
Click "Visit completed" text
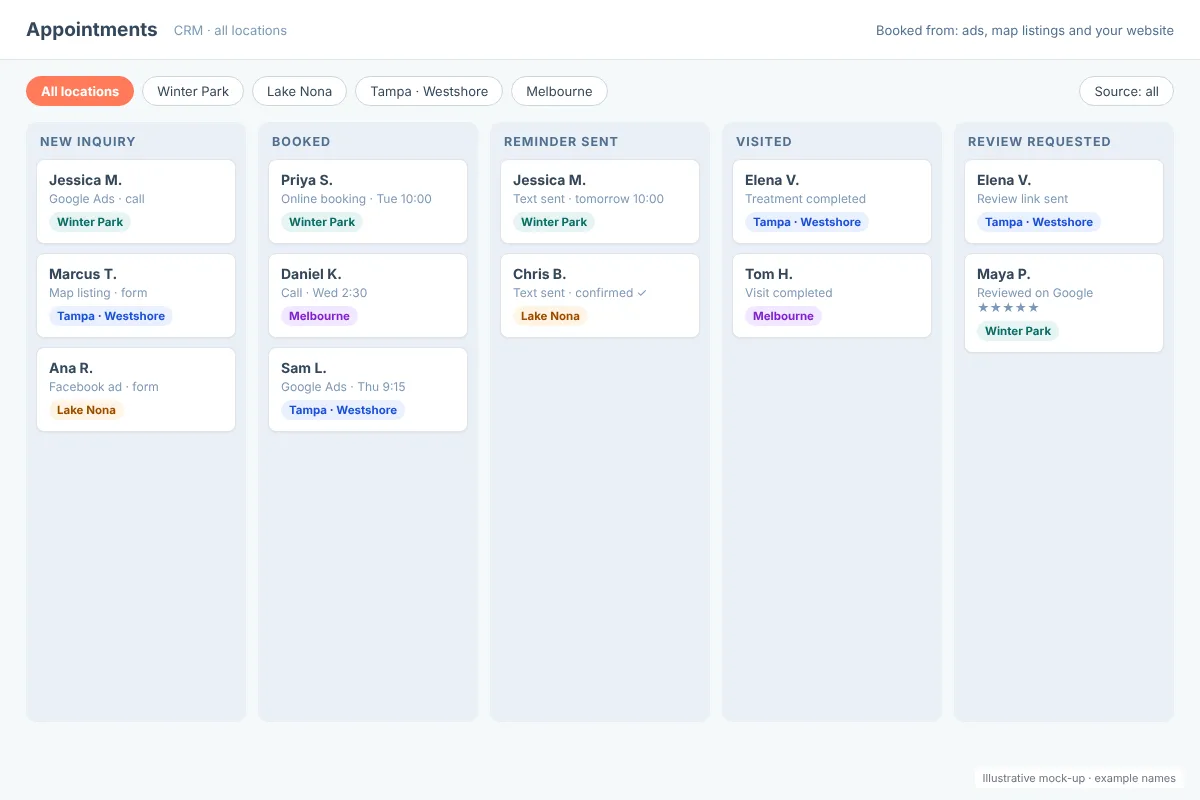pyautogui.click(x=789, y=293)
